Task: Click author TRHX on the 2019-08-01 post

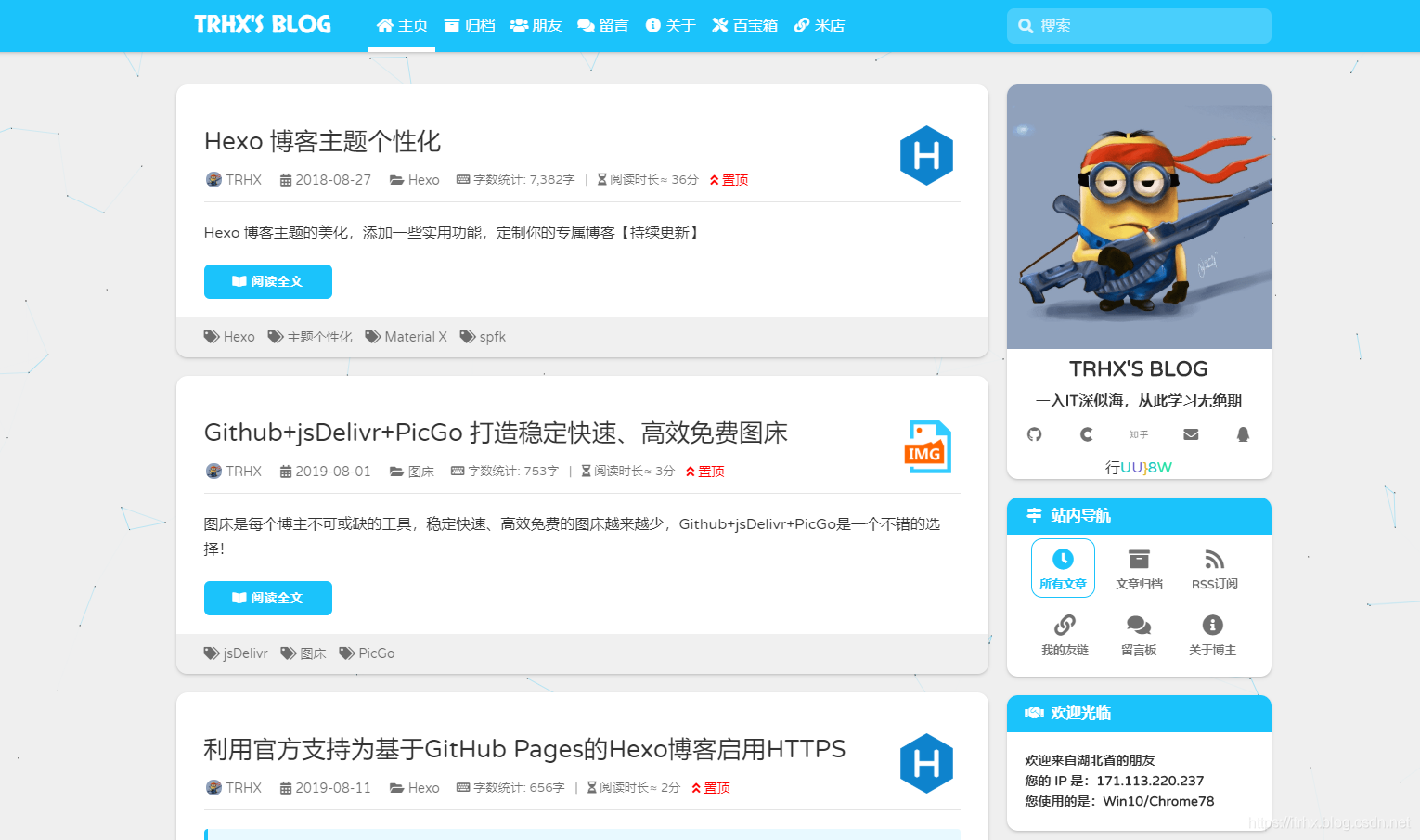Action: pos(234,472)
